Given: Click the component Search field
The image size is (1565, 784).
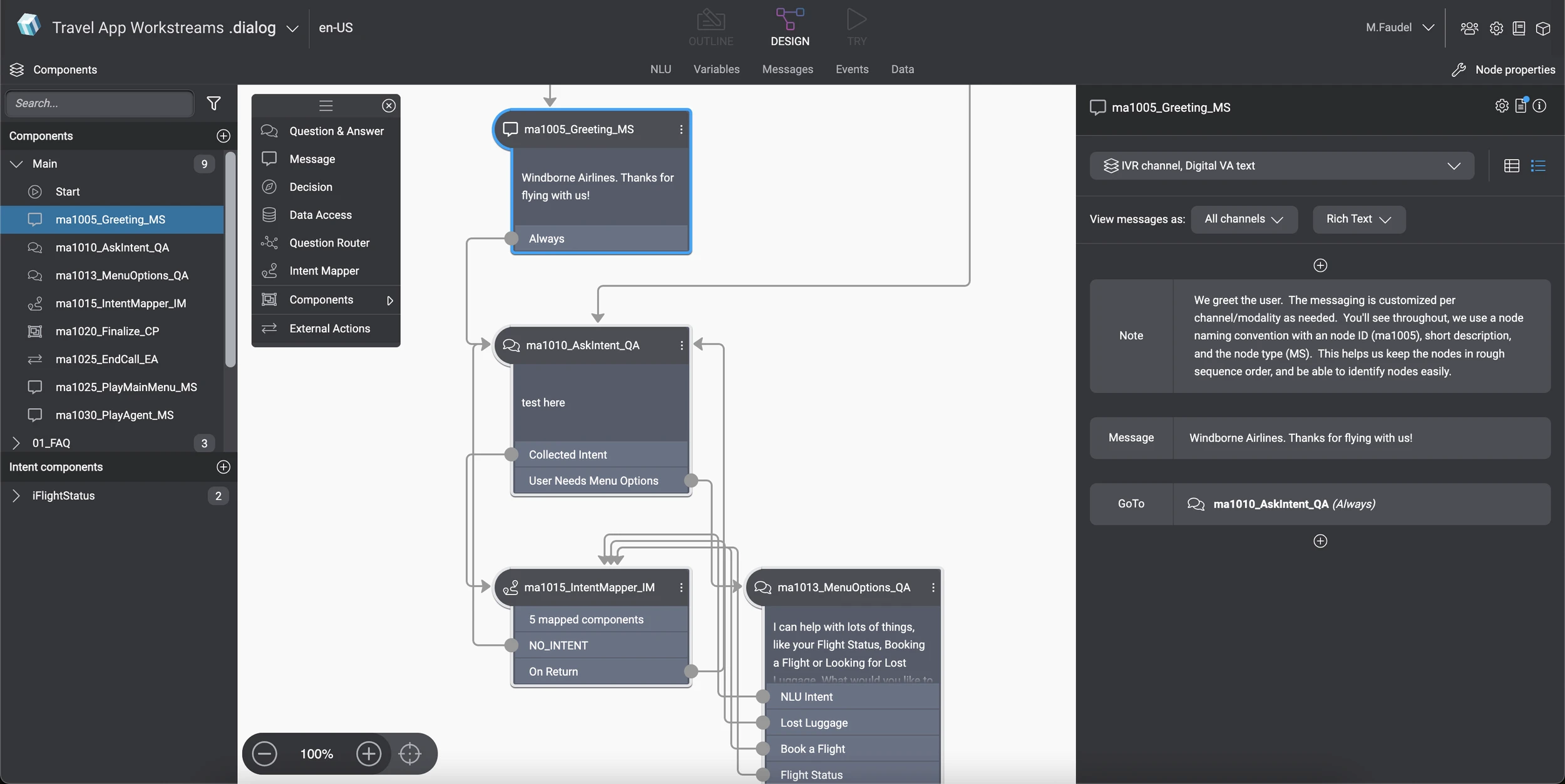Looking at the screenshot, I should tap(100, 103).
